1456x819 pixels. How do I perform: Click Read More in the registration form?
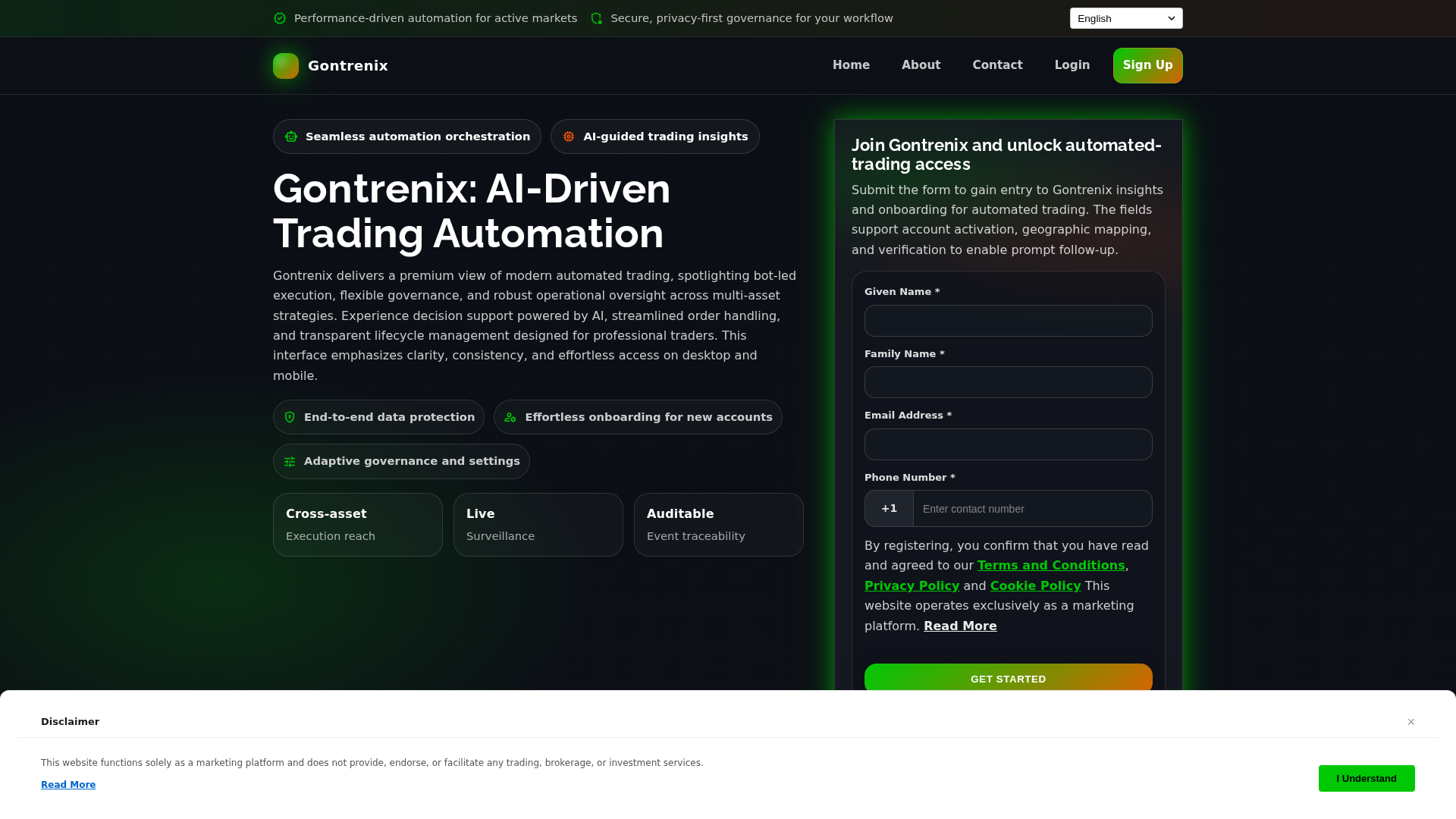tap(960, 626)
